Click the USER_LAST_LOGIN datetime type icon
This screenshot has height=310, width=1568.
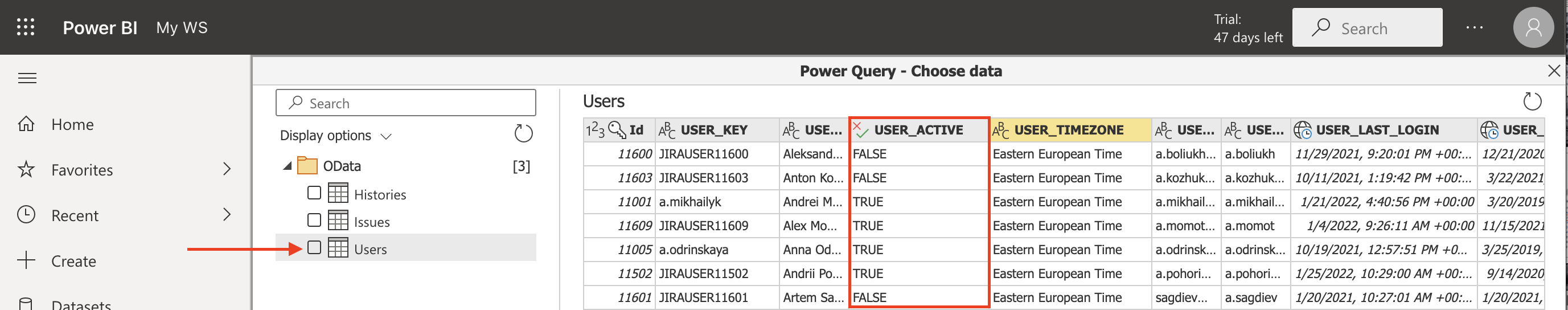(x=1302, y=130)
